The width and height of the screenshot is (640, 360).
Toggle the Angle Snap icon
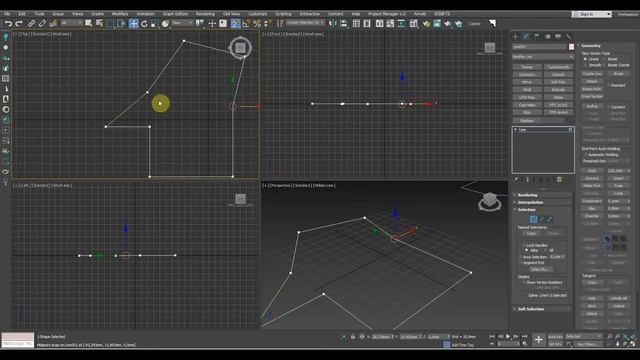[246, 24]
